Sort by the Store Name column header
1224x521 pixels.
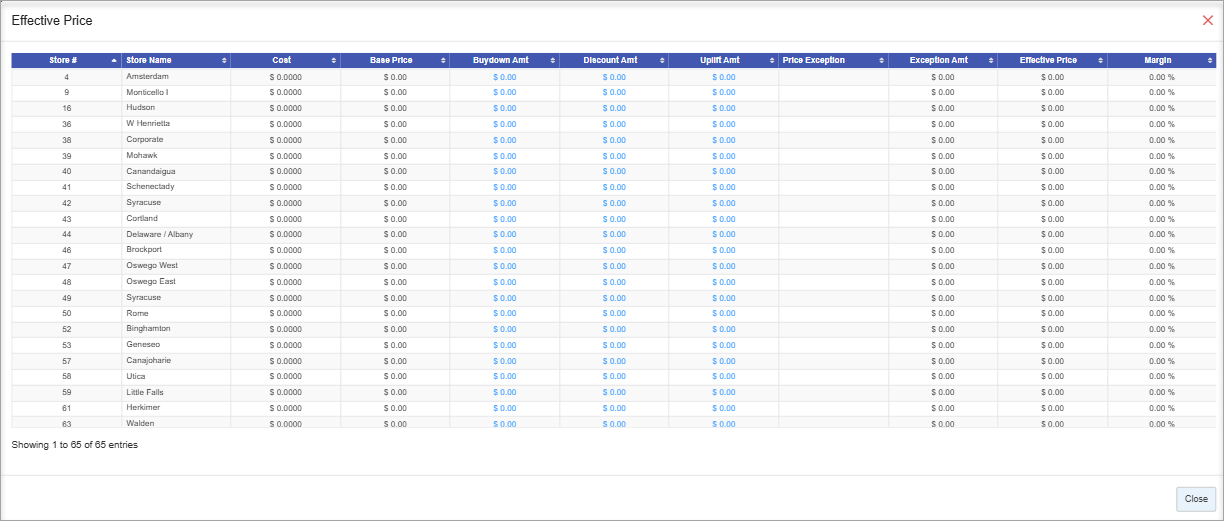click(x=175, y=61)
